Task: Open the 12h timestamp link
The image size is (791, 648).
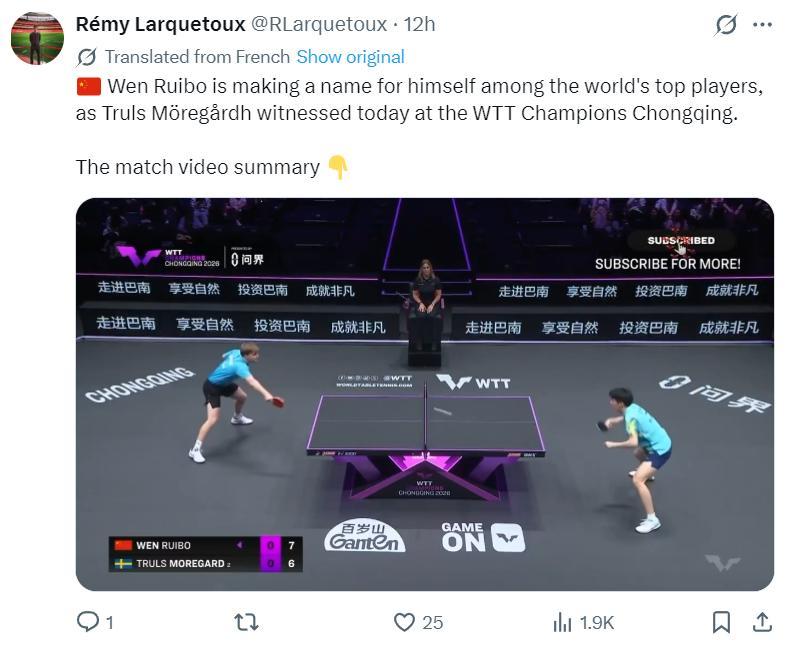Action: coord(419,24)
